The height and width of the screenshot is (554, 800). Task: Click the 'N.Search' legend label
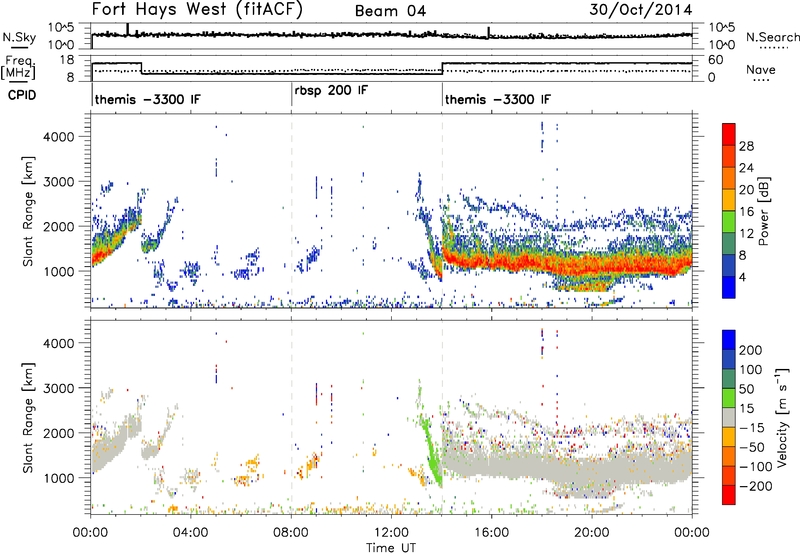click(x=773, y=37)
